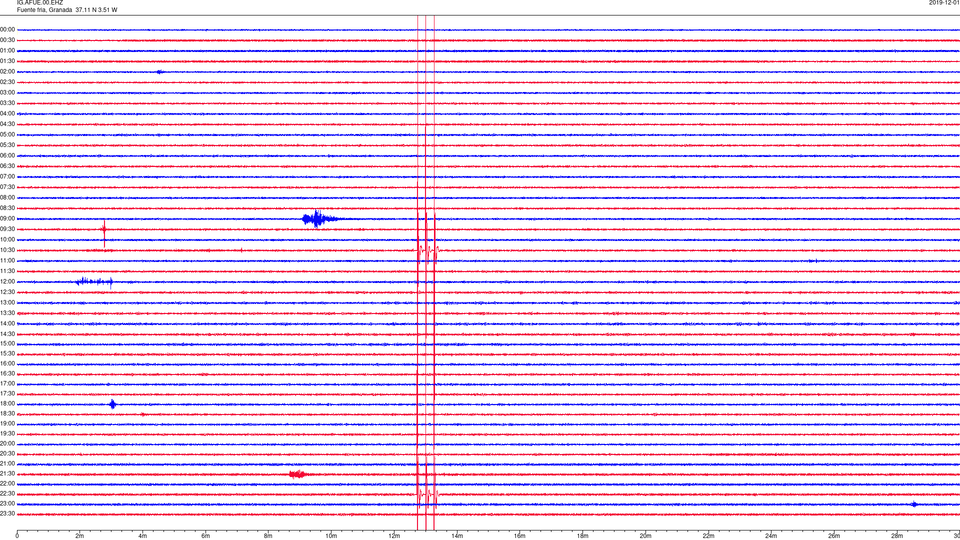Screen dimensions: 960x540
Task: Click the calibration pulse group on 22:30 trace
Action: pos(427,494)
